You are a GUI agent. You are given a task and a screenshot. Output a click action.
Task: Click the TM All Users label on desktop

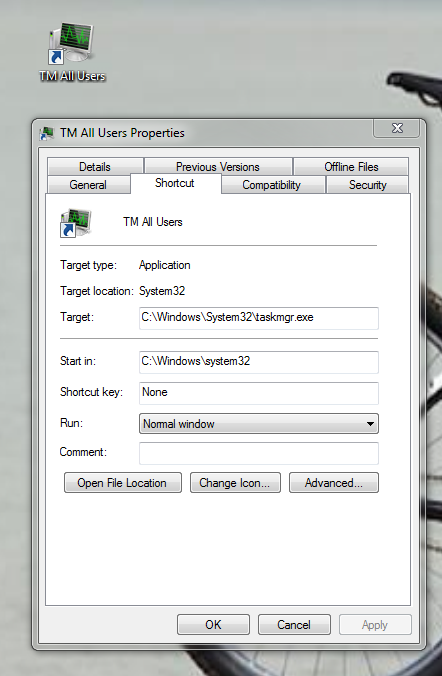click(x=72, y=76)
